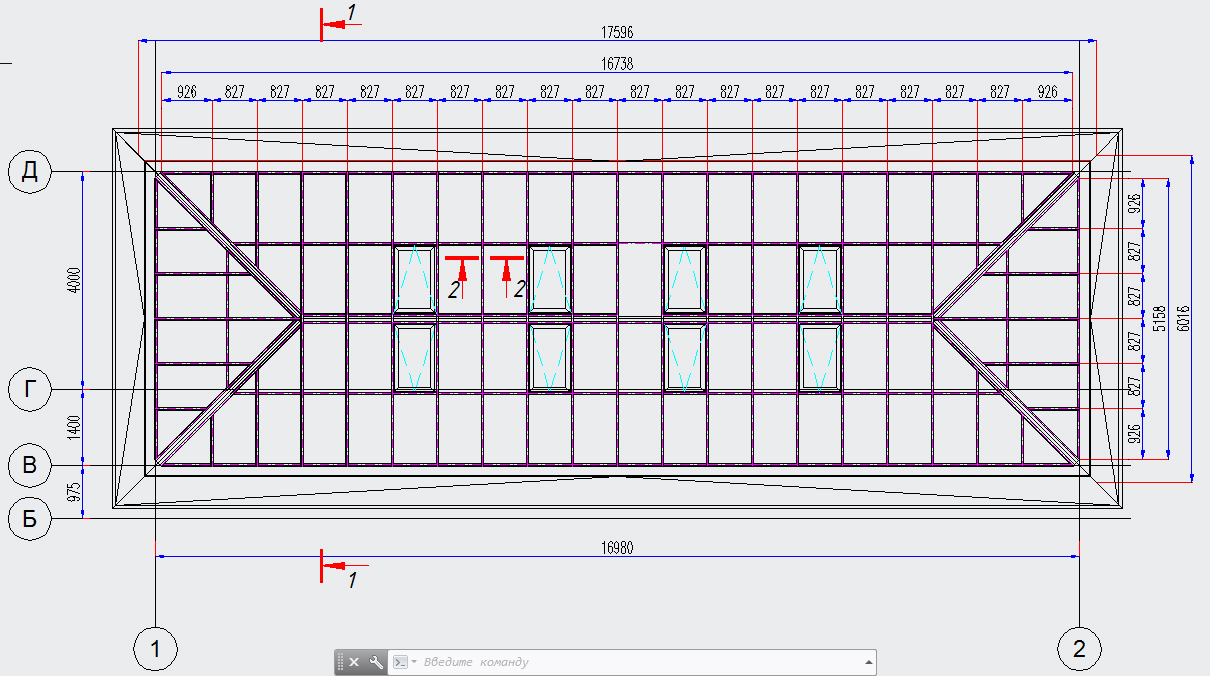Select axis bubble В
The height and width of the screenshot is (676, 1210).
[x=30, y=465]
